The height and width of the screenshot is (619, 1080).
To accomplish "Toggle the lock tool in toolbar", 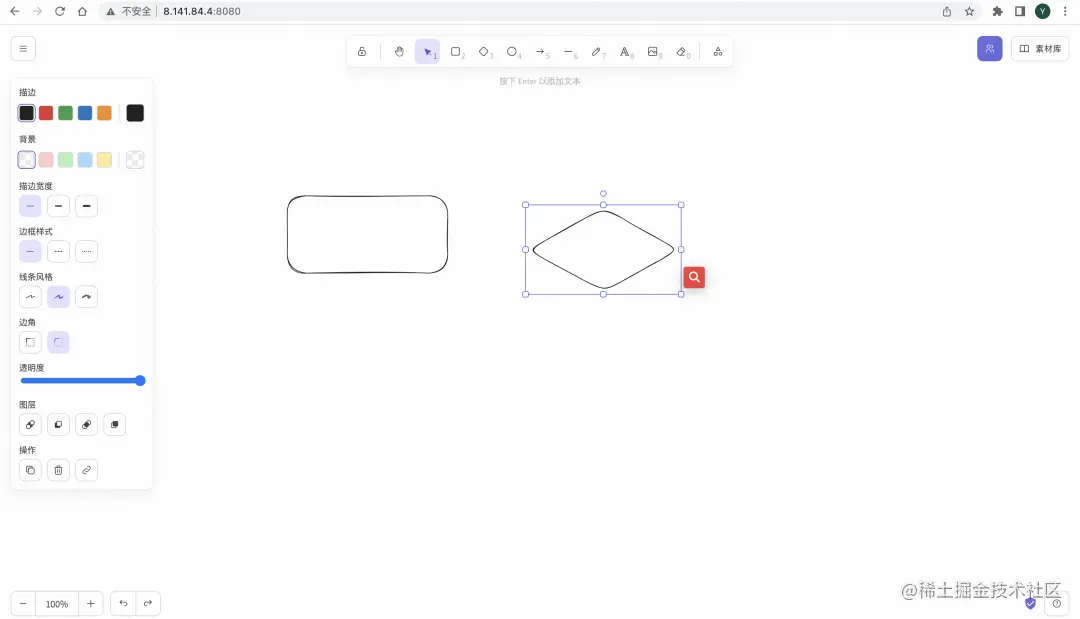I will click(362, 52).
